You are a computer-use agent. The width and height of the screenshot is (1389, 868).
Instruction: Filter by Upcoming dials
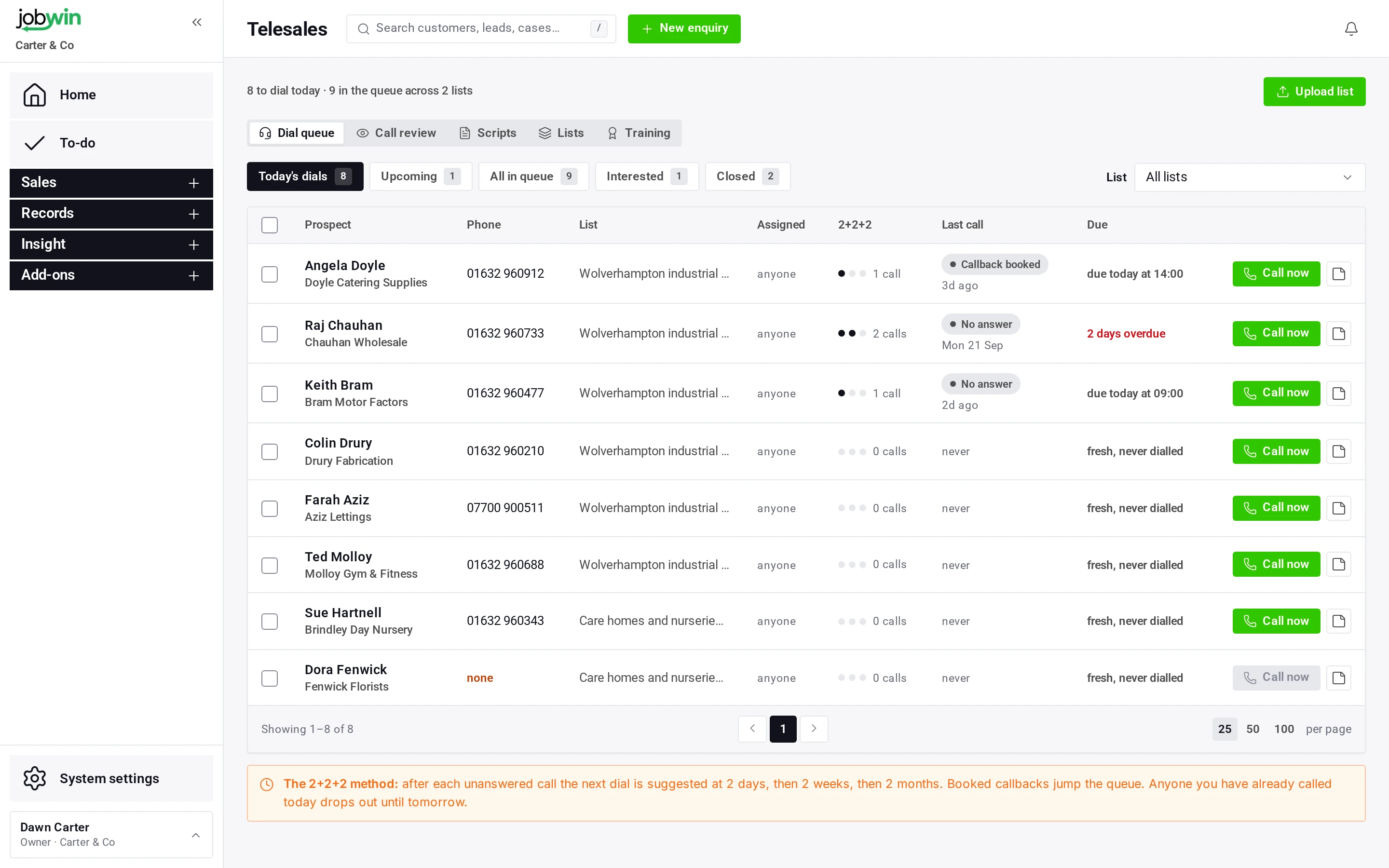tap(420, 176)
